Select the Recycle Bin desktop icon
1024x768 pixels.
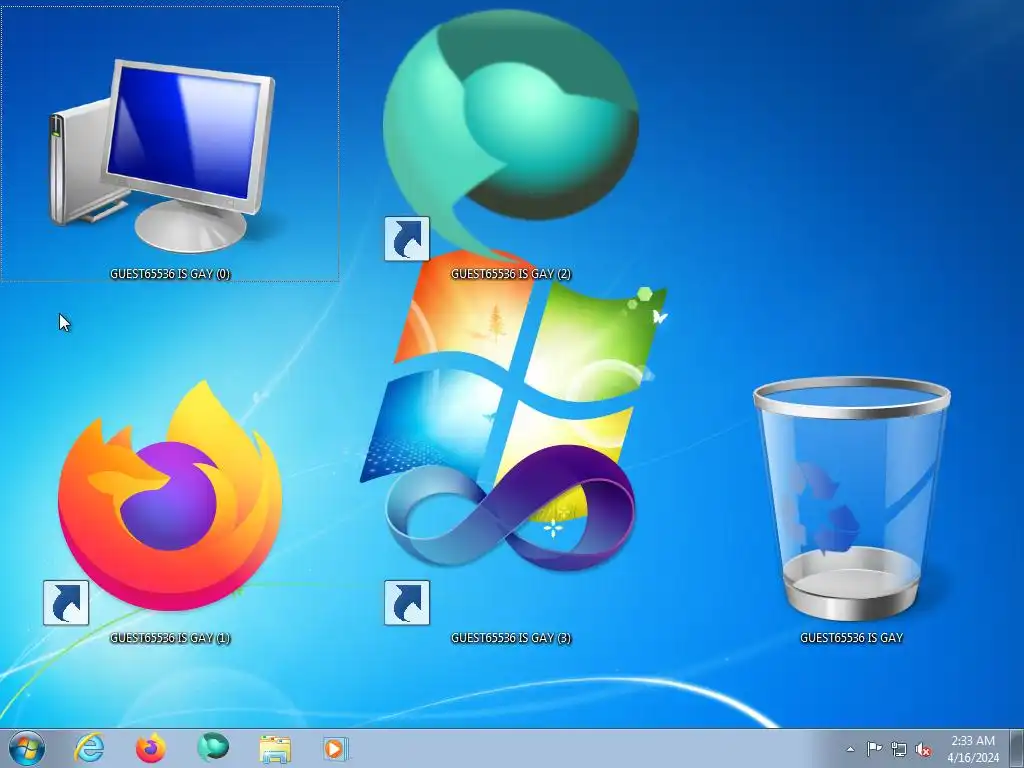pos(852,498)
